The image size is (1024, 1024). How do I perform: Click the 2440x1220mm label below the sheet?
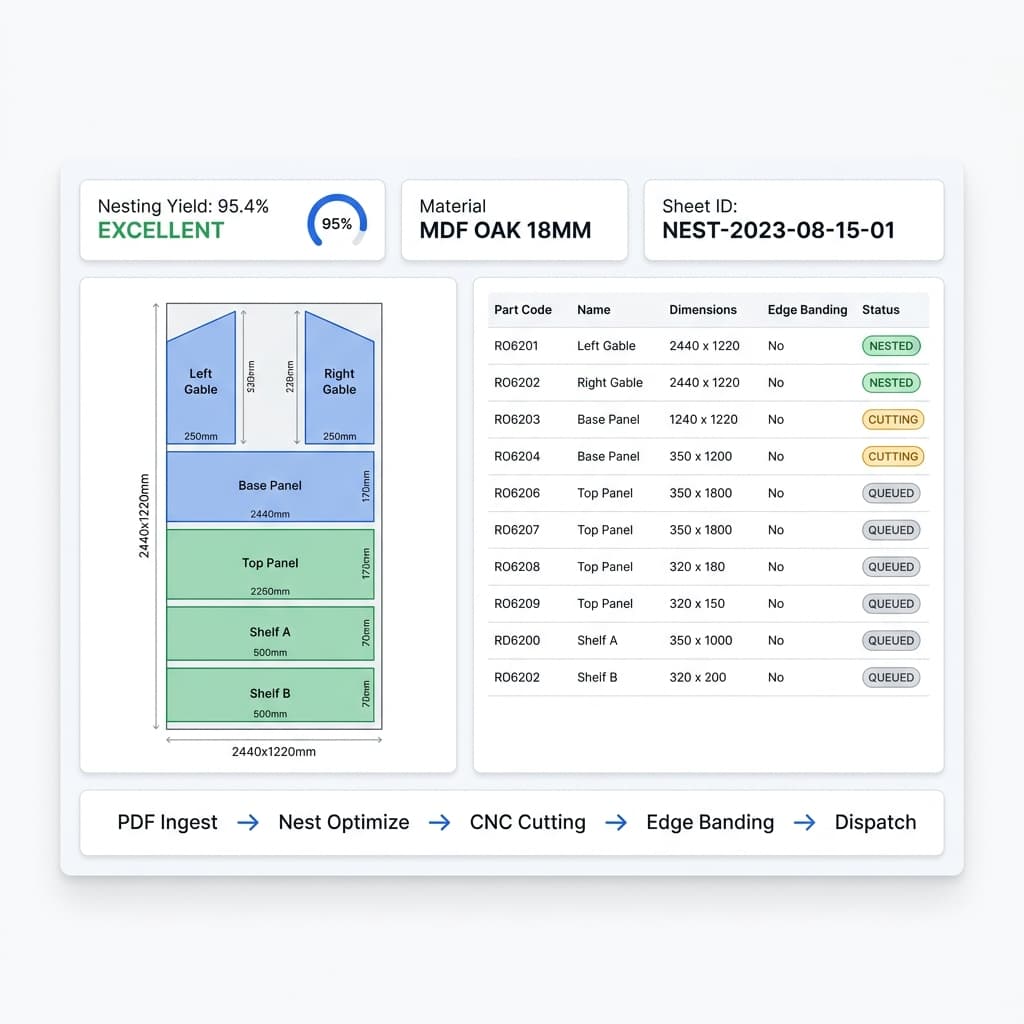(274, 752)
